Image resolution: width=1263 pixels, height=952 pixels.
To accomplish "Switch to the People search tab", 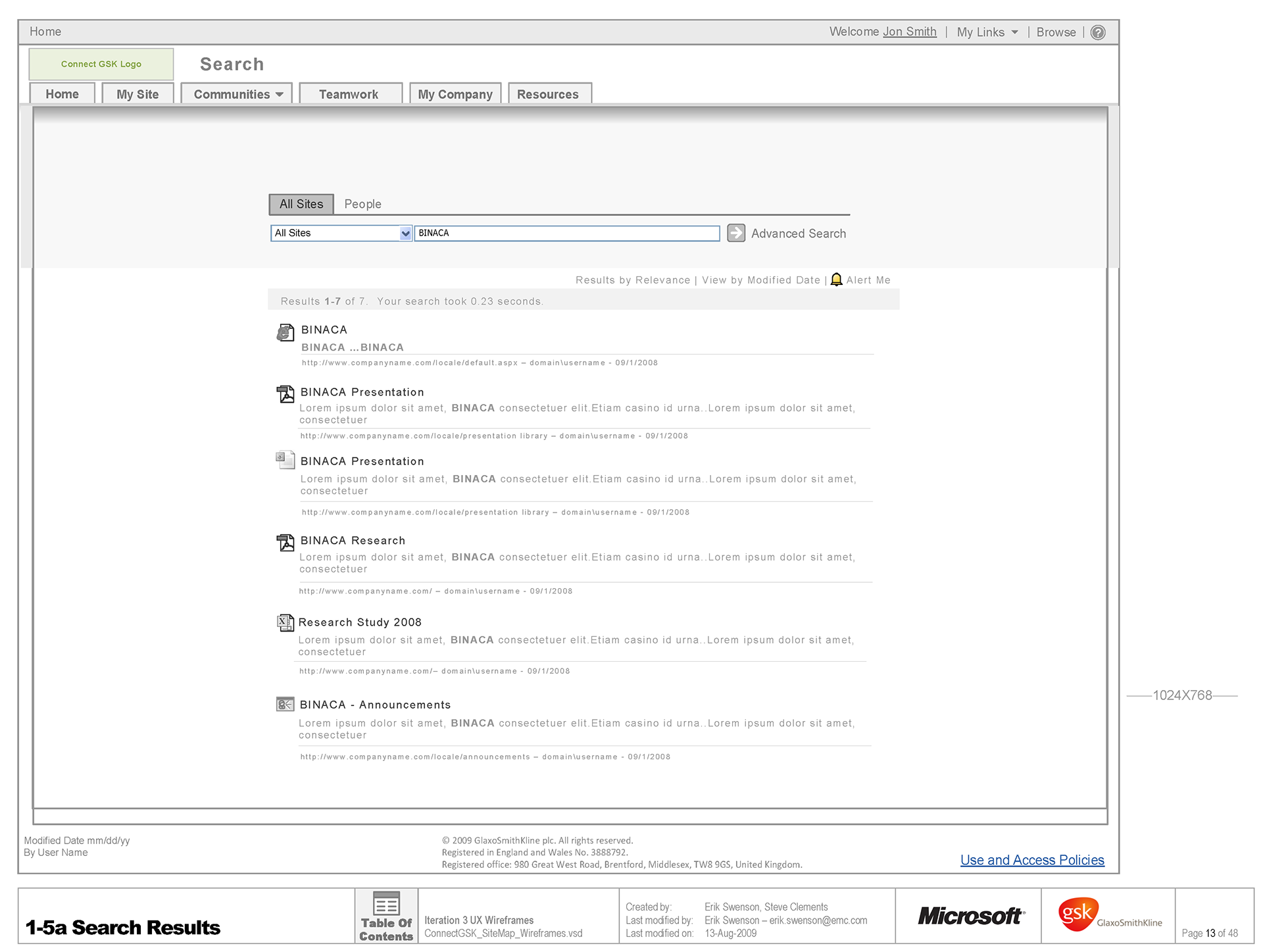I will [x=362, y=204].
